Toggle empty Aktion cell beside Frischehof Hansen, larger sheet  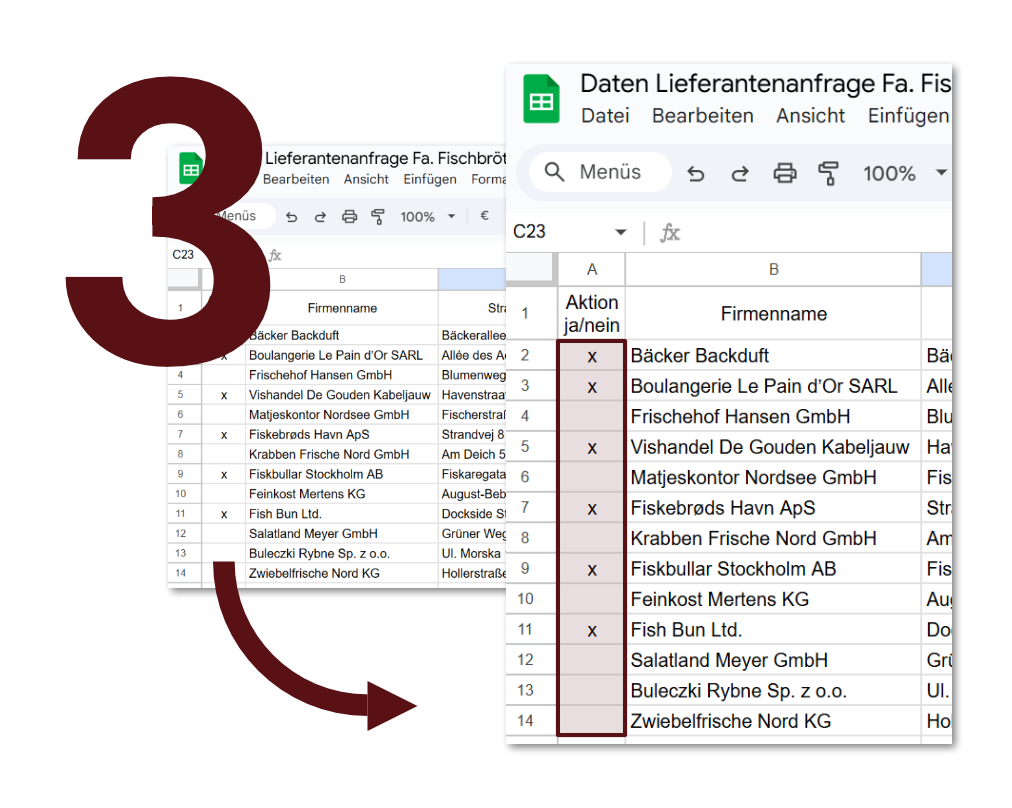tap(591, 416)
